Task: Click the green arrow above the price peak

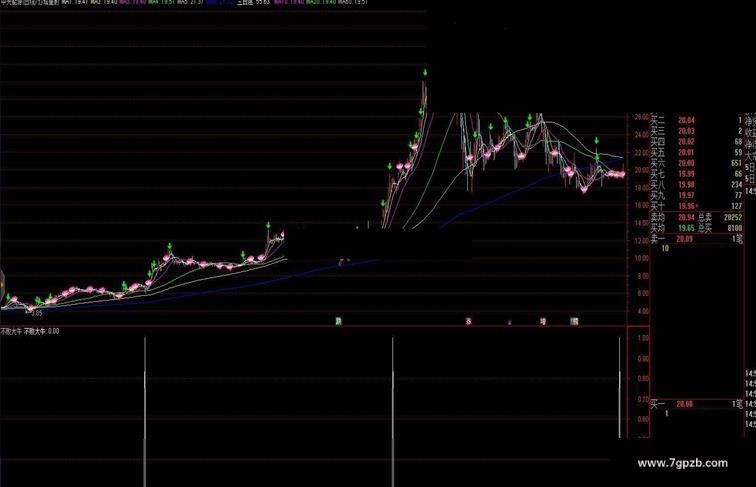Action: 425,73
